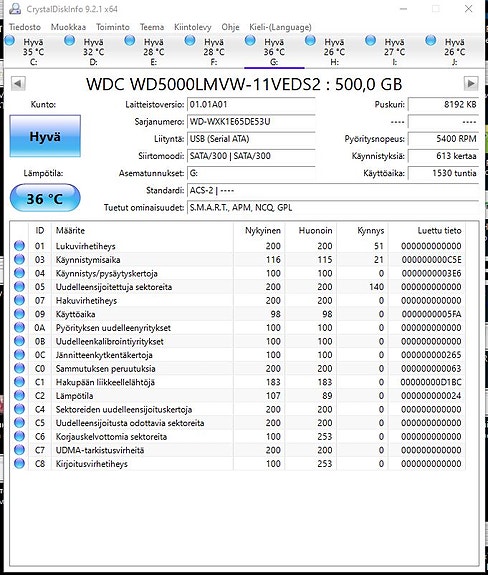This screenshot has width=488, height=575.
Task: Click the Käyttöaika field 1530 tuntia
Action: 443,173
